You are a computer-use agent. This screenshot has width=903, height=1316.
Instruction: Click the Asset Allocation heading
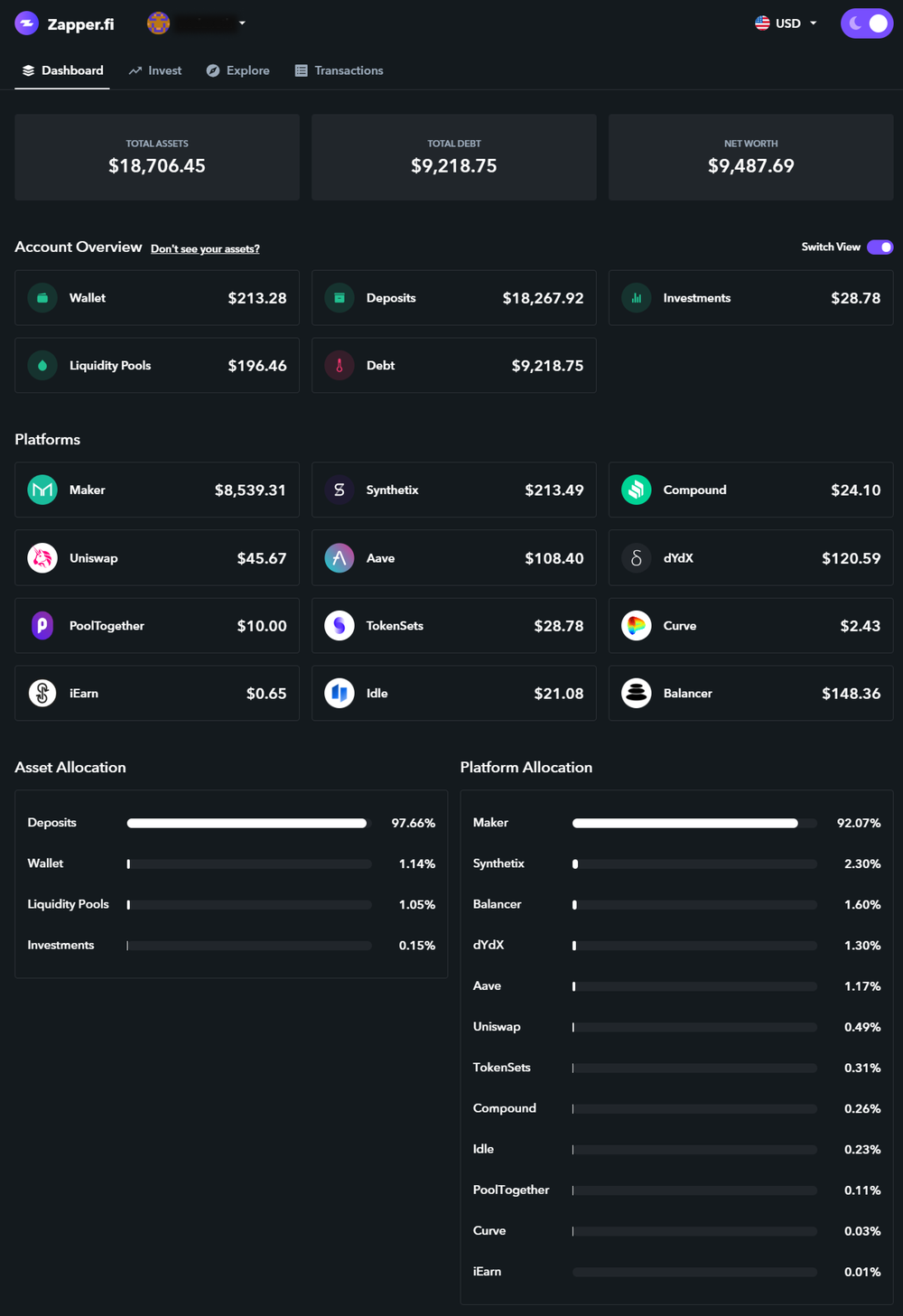click(x=70, y=768)
